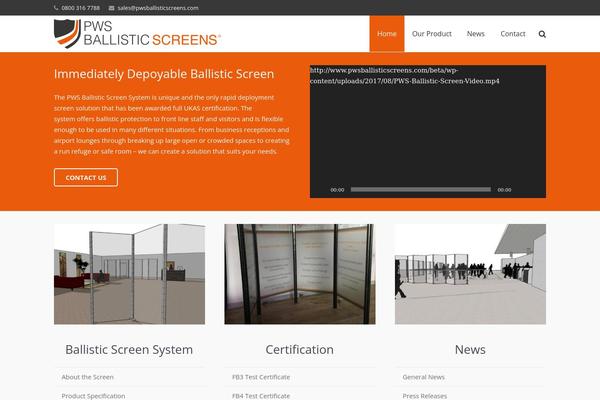The width and height of the screenshot is (600, 400).
Task: Click the video elapsed time 00:00 on the left
Action: click(337, 190)
